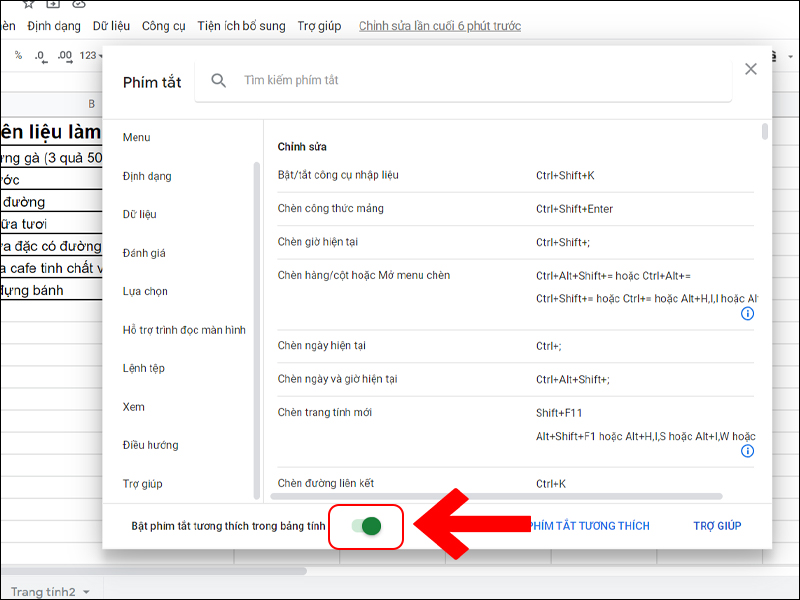
Task: Click the Chèn ngày và giờ hiện tại row
Action: point(515,380)
